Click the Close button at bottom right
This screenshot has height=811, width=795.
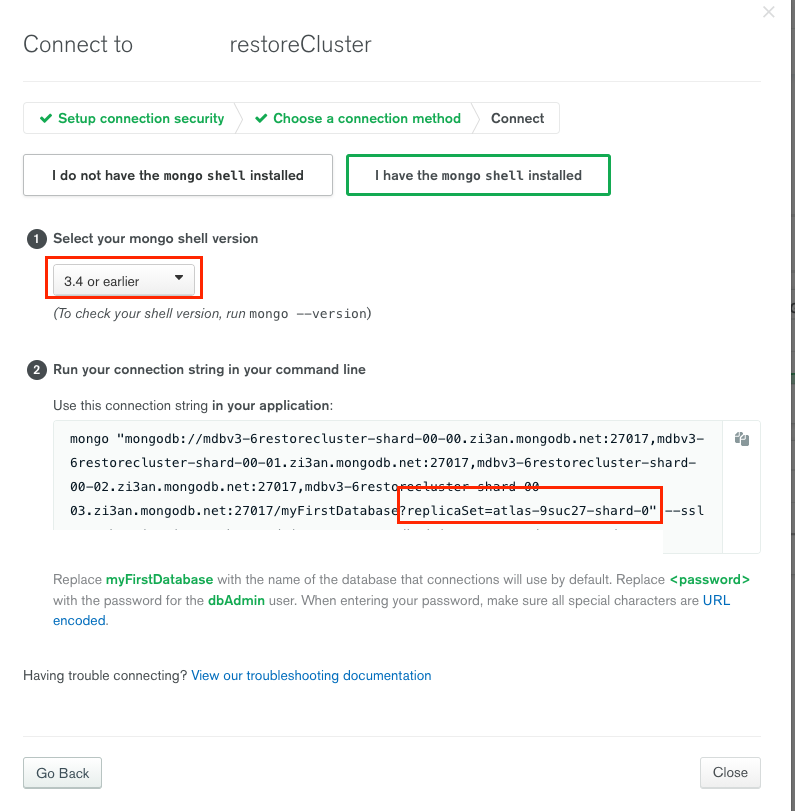(x=730, y=772)
